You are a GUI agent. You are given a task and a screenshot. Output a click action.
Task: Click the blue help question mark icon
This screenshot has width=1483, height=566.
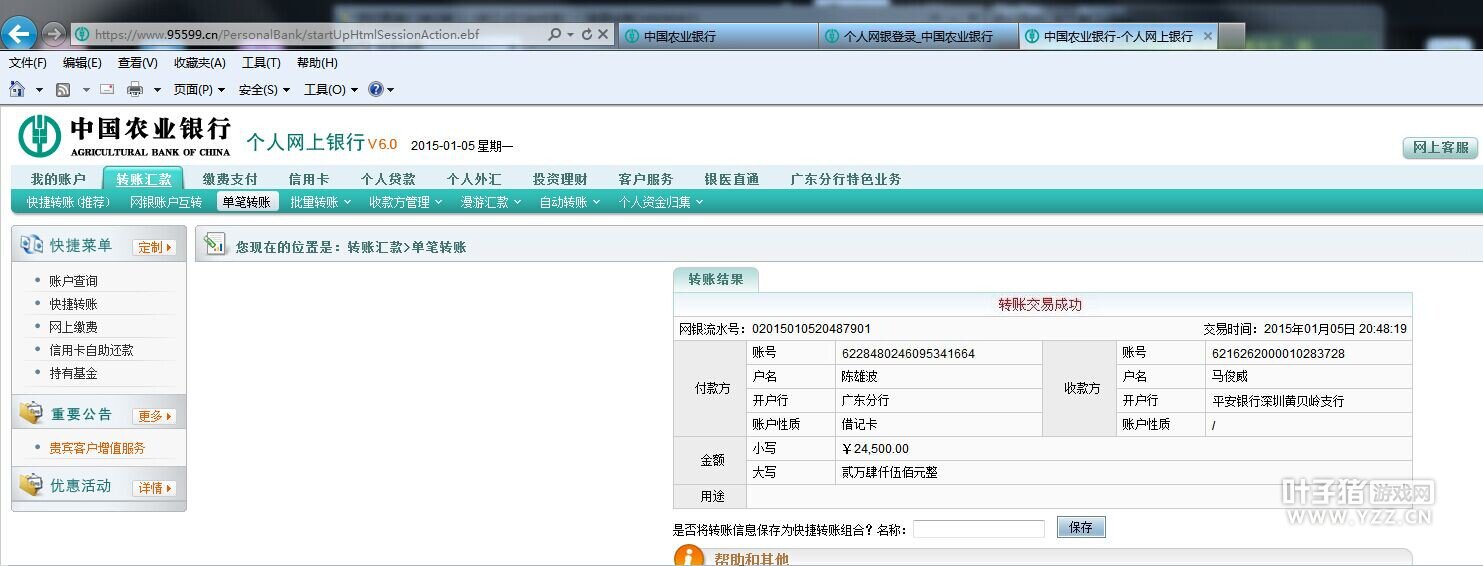(376, 89)
